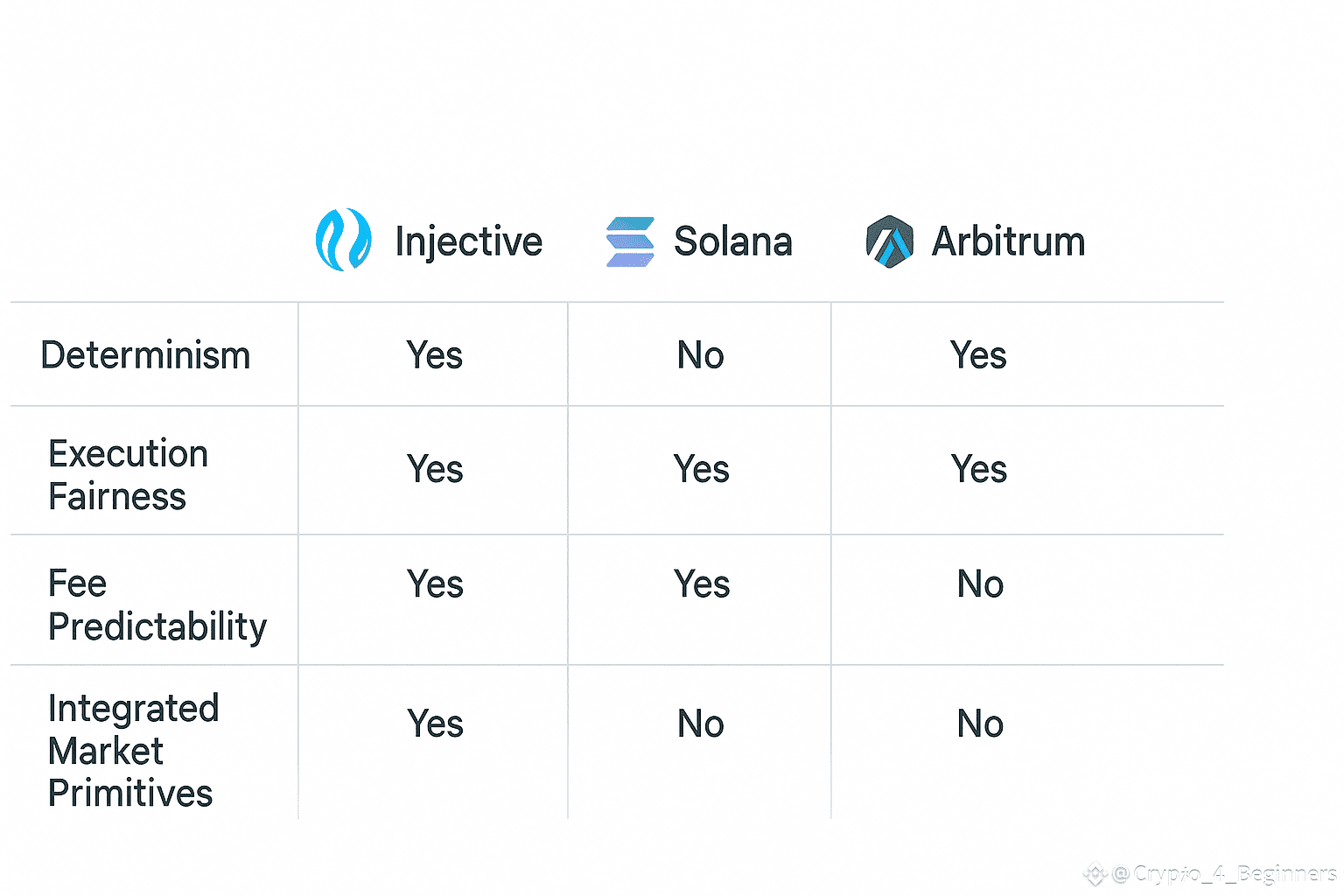This screenshot has height=896, width=1344.
Task: Click the Execution Fairness row label
Action: pyautogui.click(x=128, y=475)
